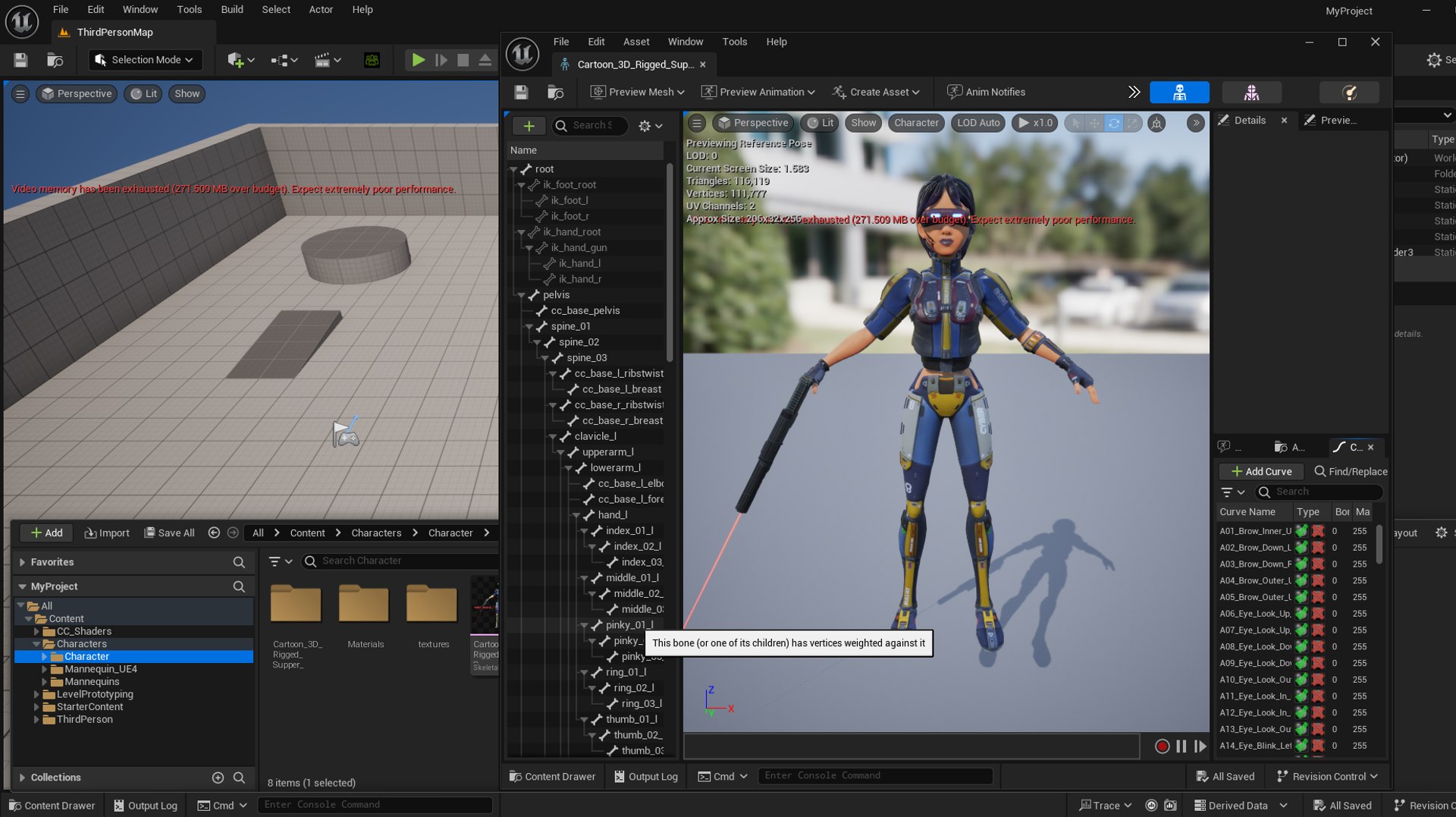Start Play in Editor with green arrow
Viewport: 1456px width, 817px height.
tap(418, 60)
